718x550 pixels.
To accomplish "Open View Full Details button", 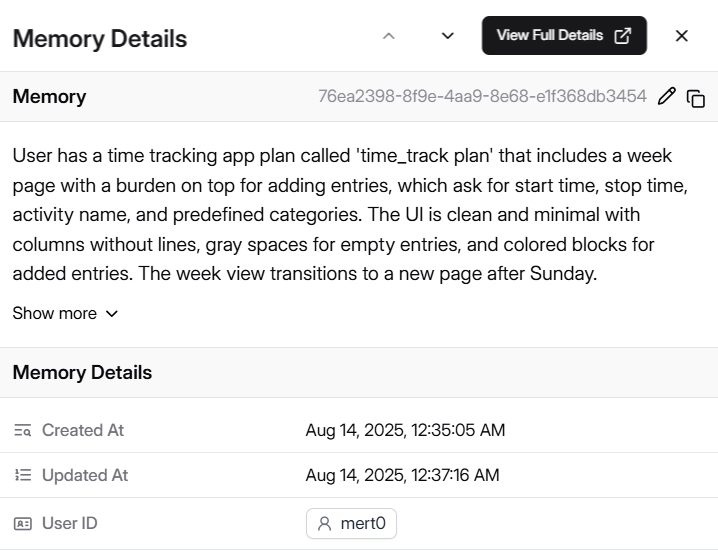I will 564,35.
